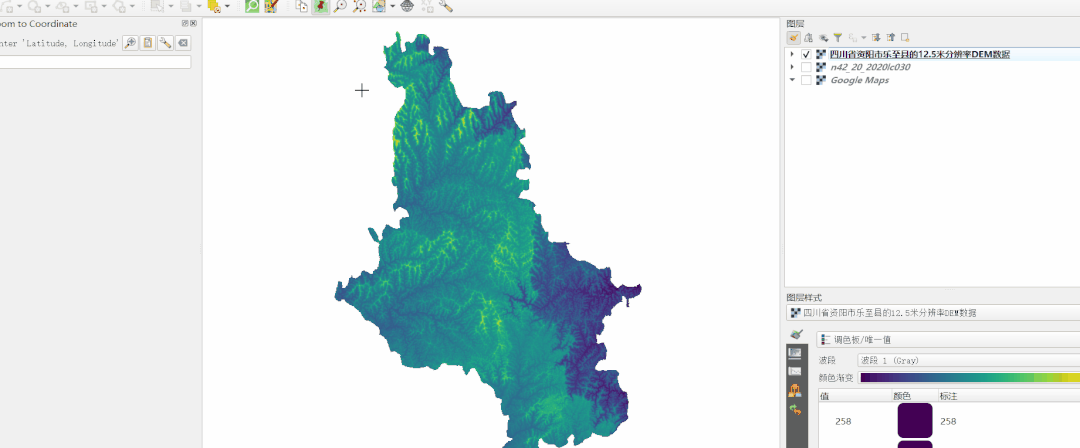This screenshot has height=448, width=1080.
Task: Click the zoom button in Zoom to Coordinate panel
Action: (130, 43)
